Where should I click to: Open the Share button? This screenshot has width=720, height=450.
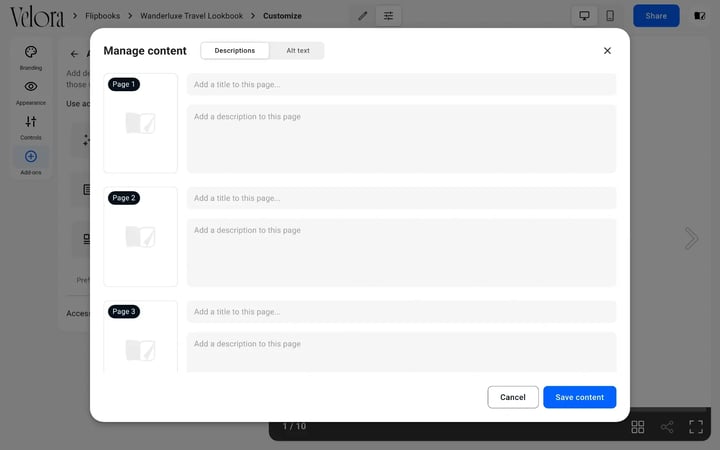click(x=656, y=16)
